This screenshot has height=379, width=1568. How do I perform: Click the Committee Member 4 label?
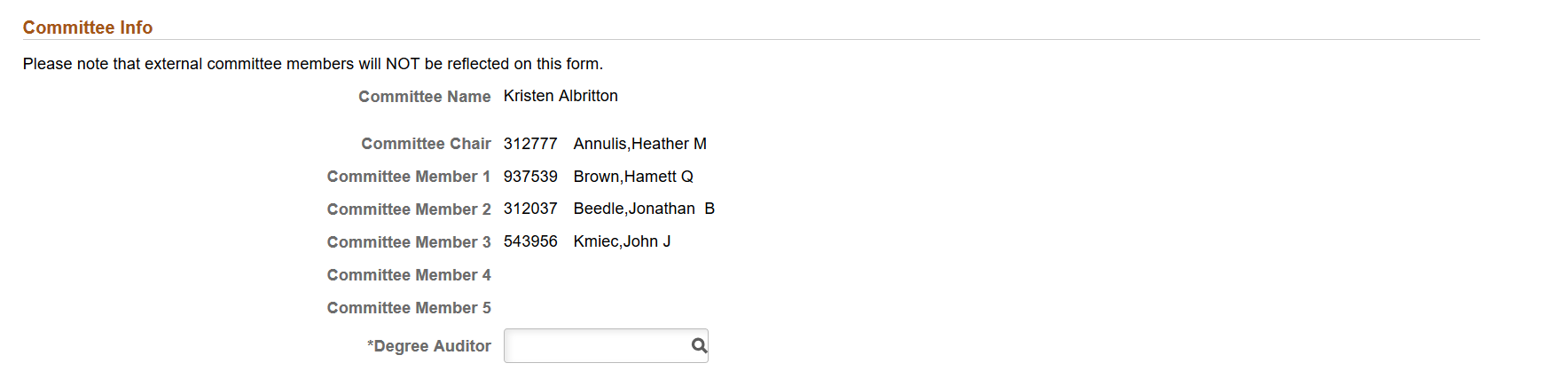[409, 275]
